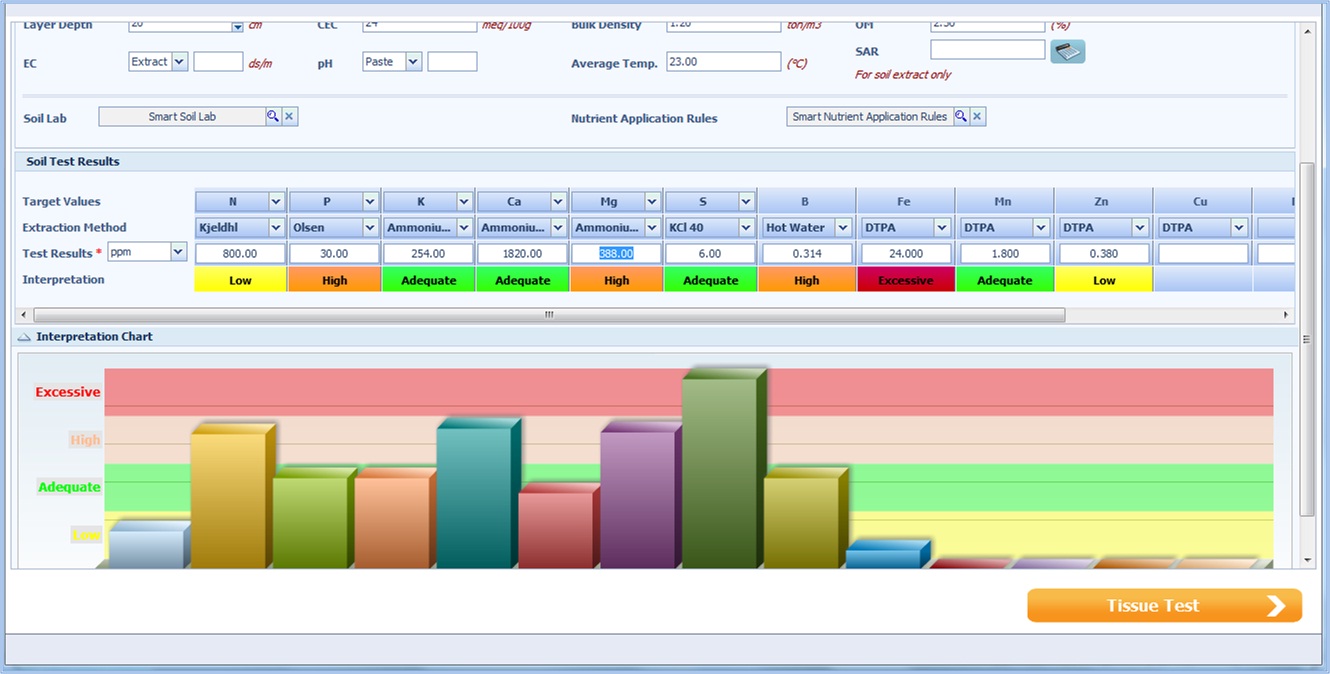1330x674 pixels.
Task: Expand the S target values dropdown
Action: pyautogui.click(x=747, y=202)
